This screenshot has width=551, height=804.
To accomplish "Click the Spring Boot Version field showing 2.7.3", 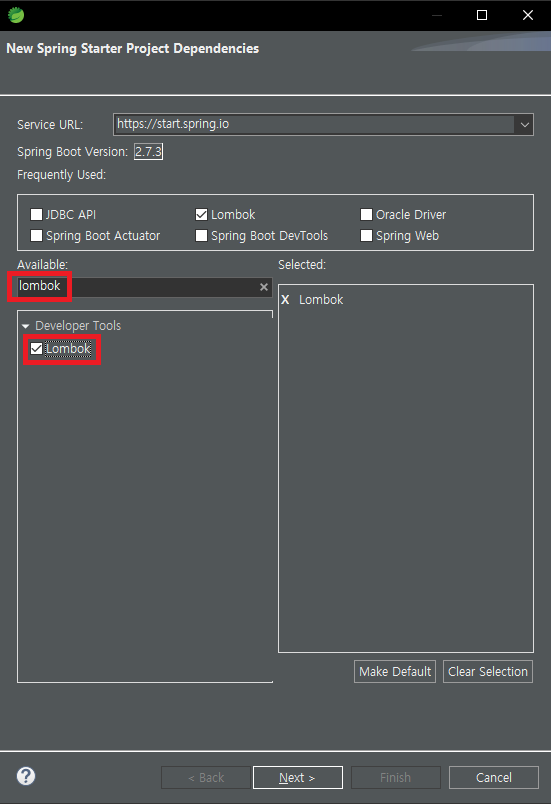I will coord(149,152).
